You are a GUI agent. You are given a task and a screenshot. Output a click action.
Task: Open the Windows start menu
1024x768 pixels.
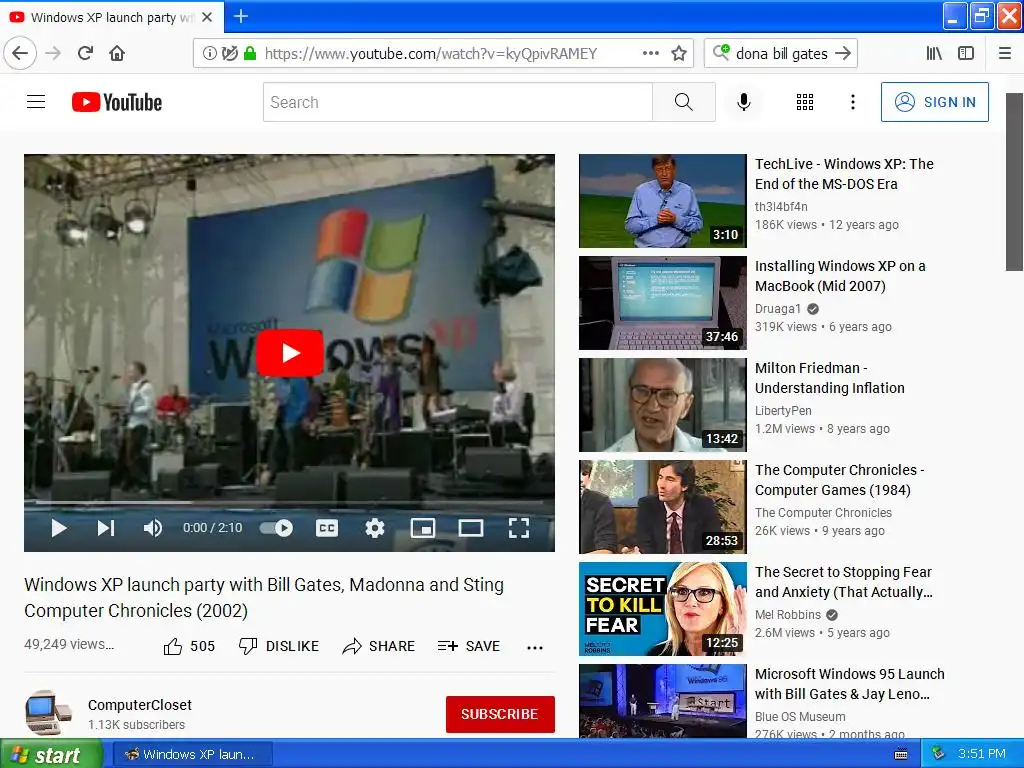(51, 754)
